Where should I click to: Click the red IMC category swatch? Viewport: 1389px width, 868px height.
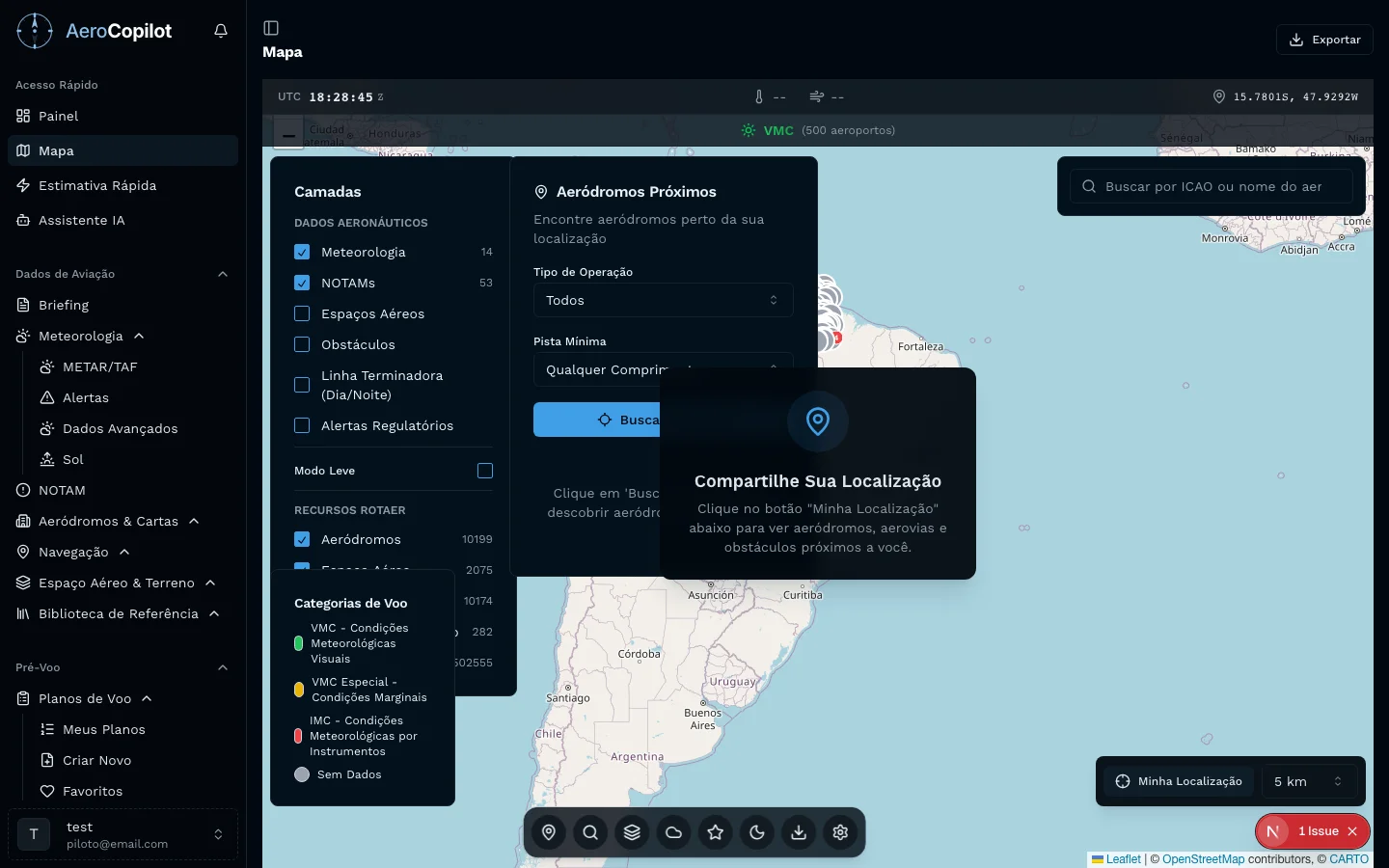298,736
